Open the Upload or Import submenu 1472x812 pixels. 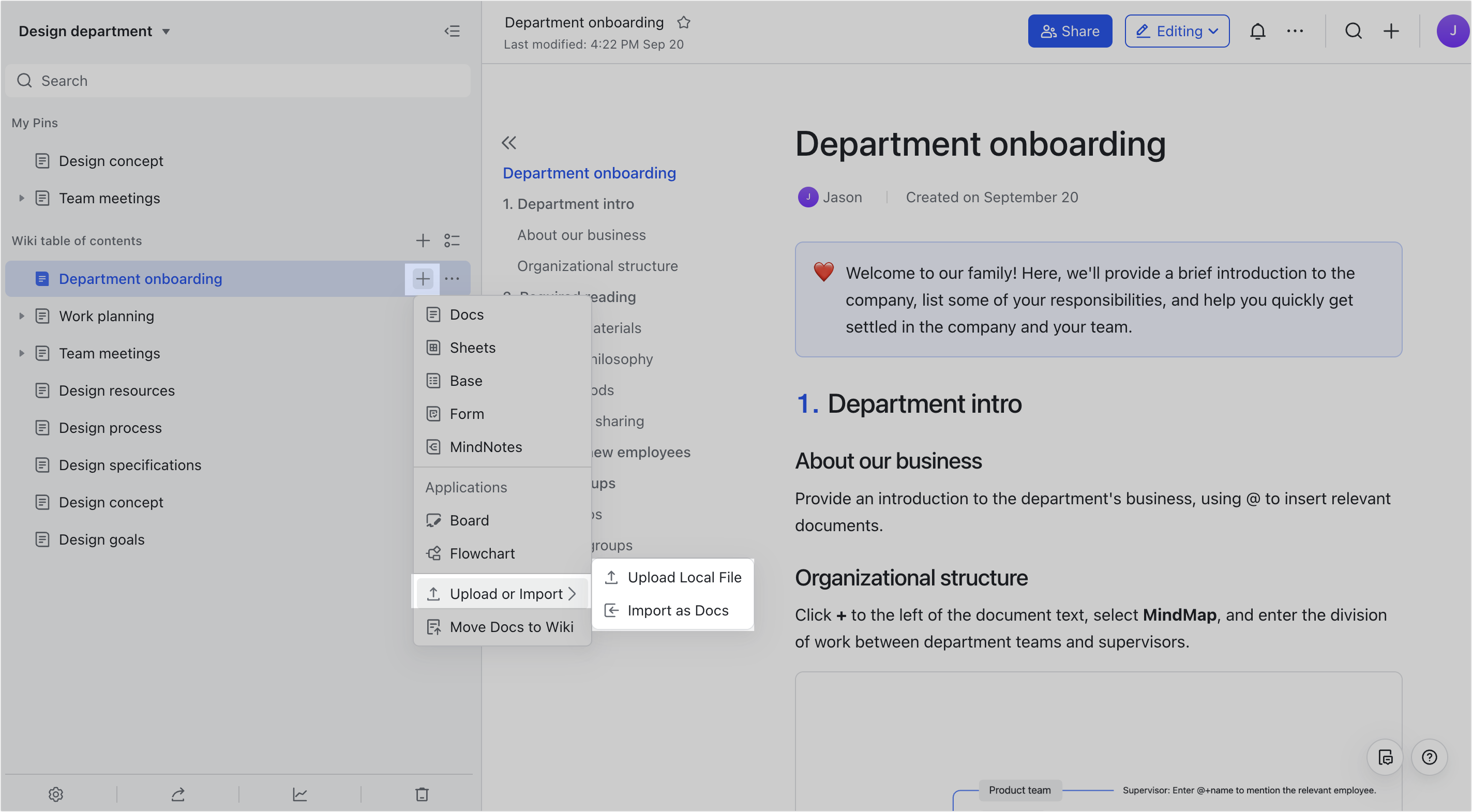click(502, 594)
